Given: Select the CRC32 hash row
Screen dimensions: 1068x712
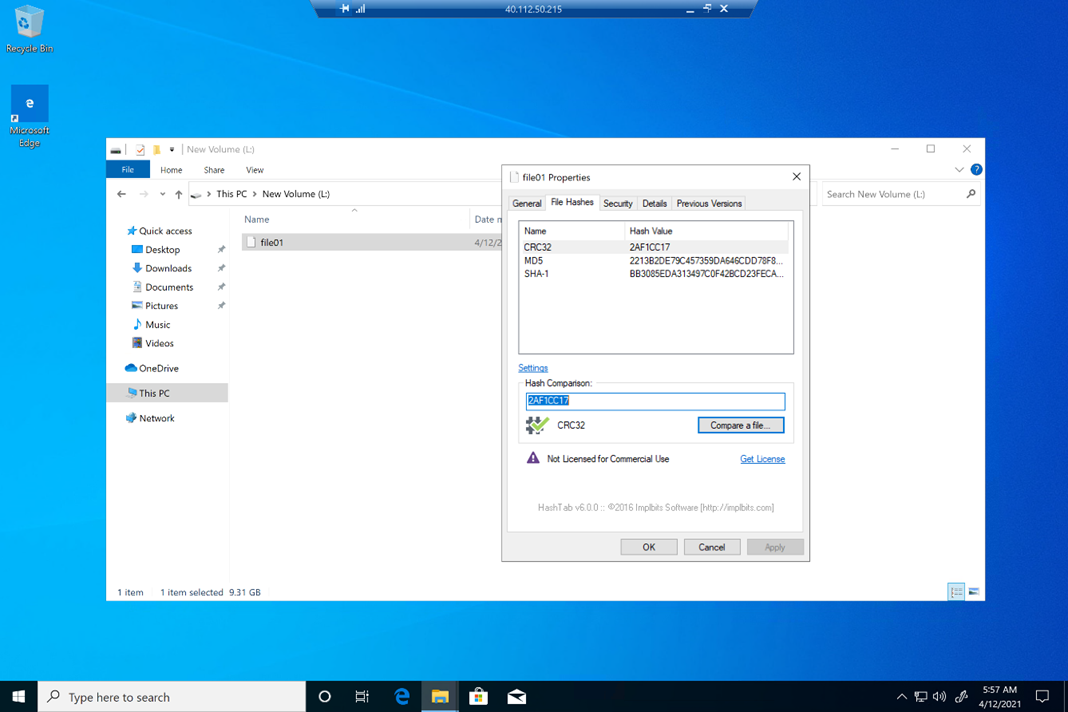Looking at the screenshot, I should pyautogui.click(x=654, y=247).
